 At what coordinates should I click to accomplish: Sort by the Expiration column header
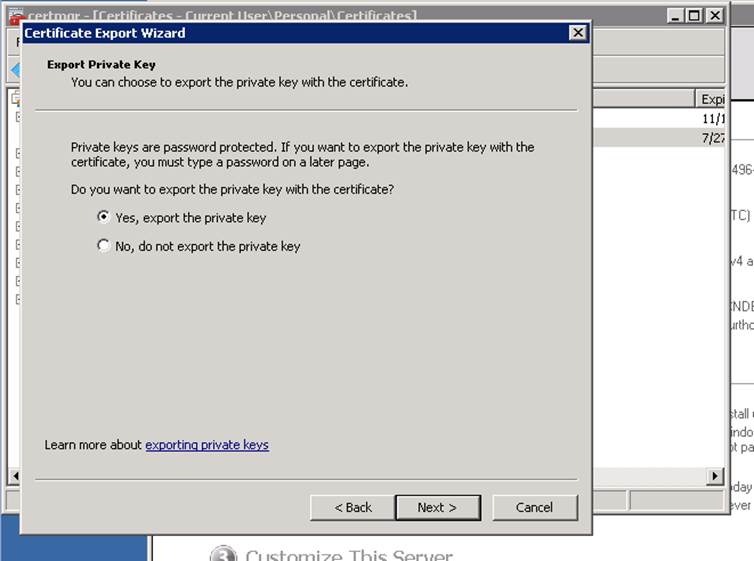click(710, 99)
